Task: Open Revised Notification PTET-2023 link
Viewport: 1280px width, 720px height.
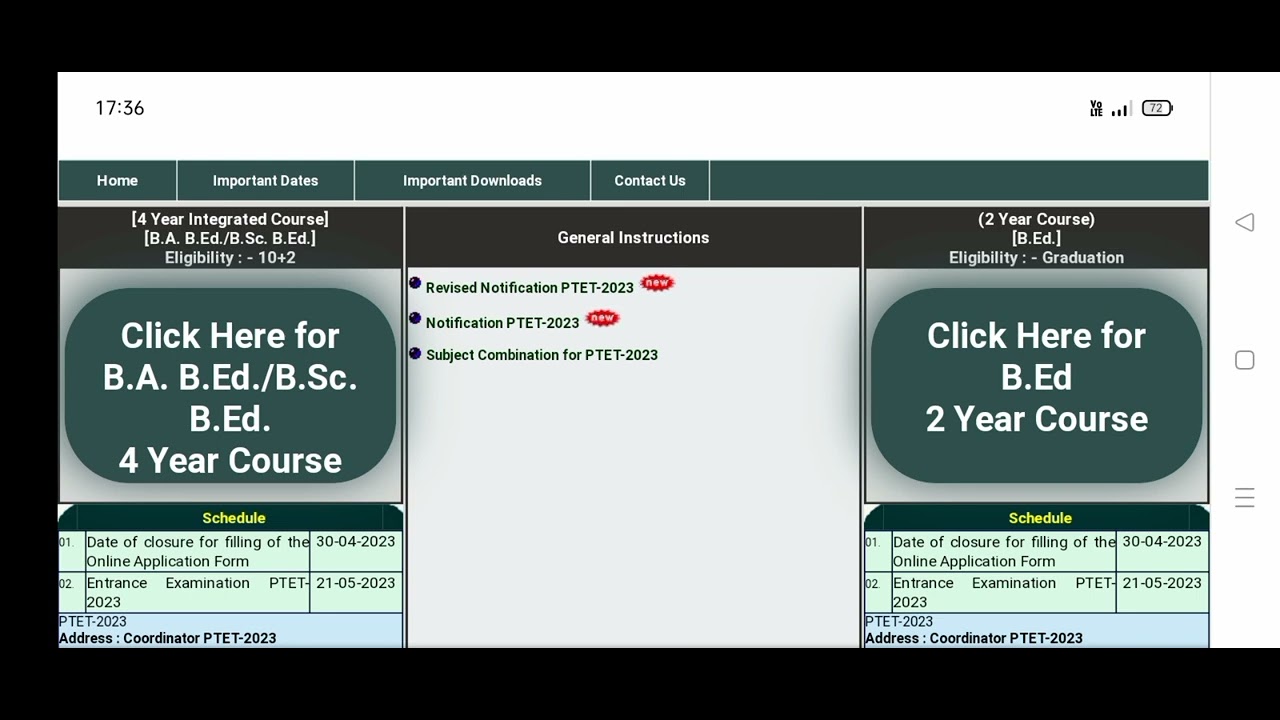Action: click(x=530, y=288)
